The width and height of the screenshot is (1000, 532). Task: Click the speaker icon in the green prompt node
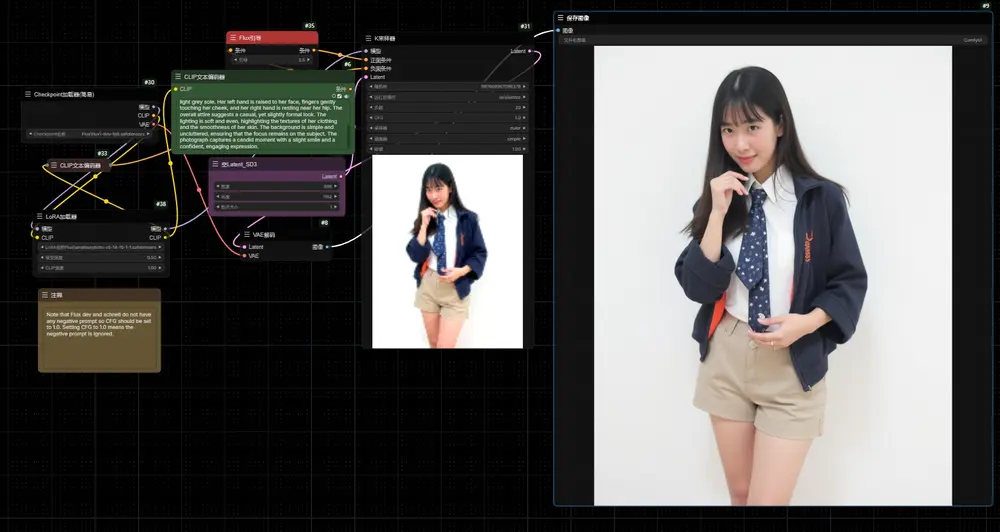click(346, 96)
